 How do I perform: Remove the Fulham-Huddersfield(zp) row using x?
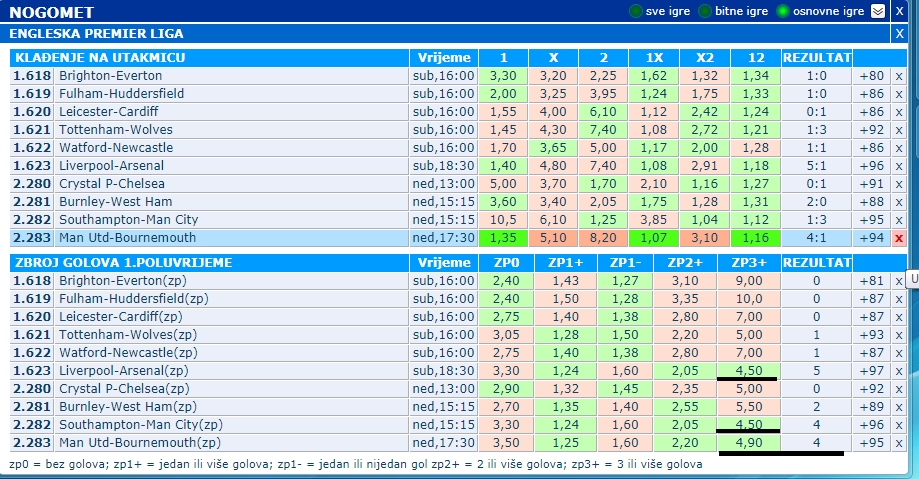point(898,299)
